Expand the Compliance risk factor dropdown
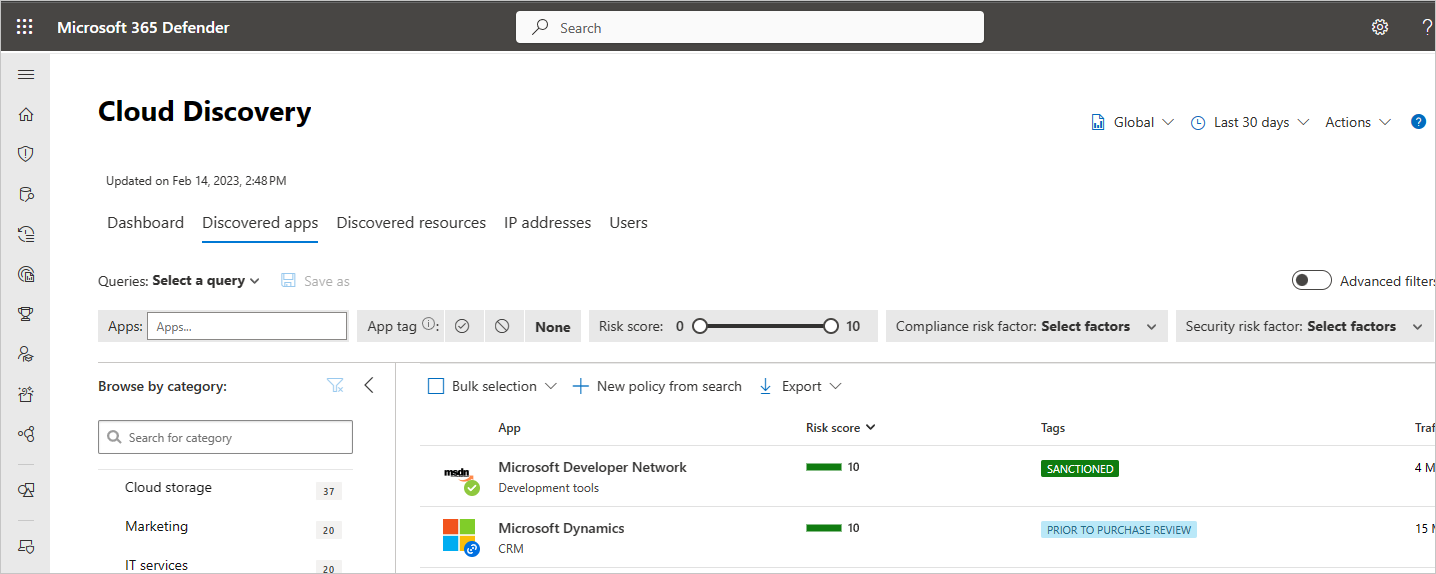This screenshot has height=574, width=1436. click(x=1026, y=326)
